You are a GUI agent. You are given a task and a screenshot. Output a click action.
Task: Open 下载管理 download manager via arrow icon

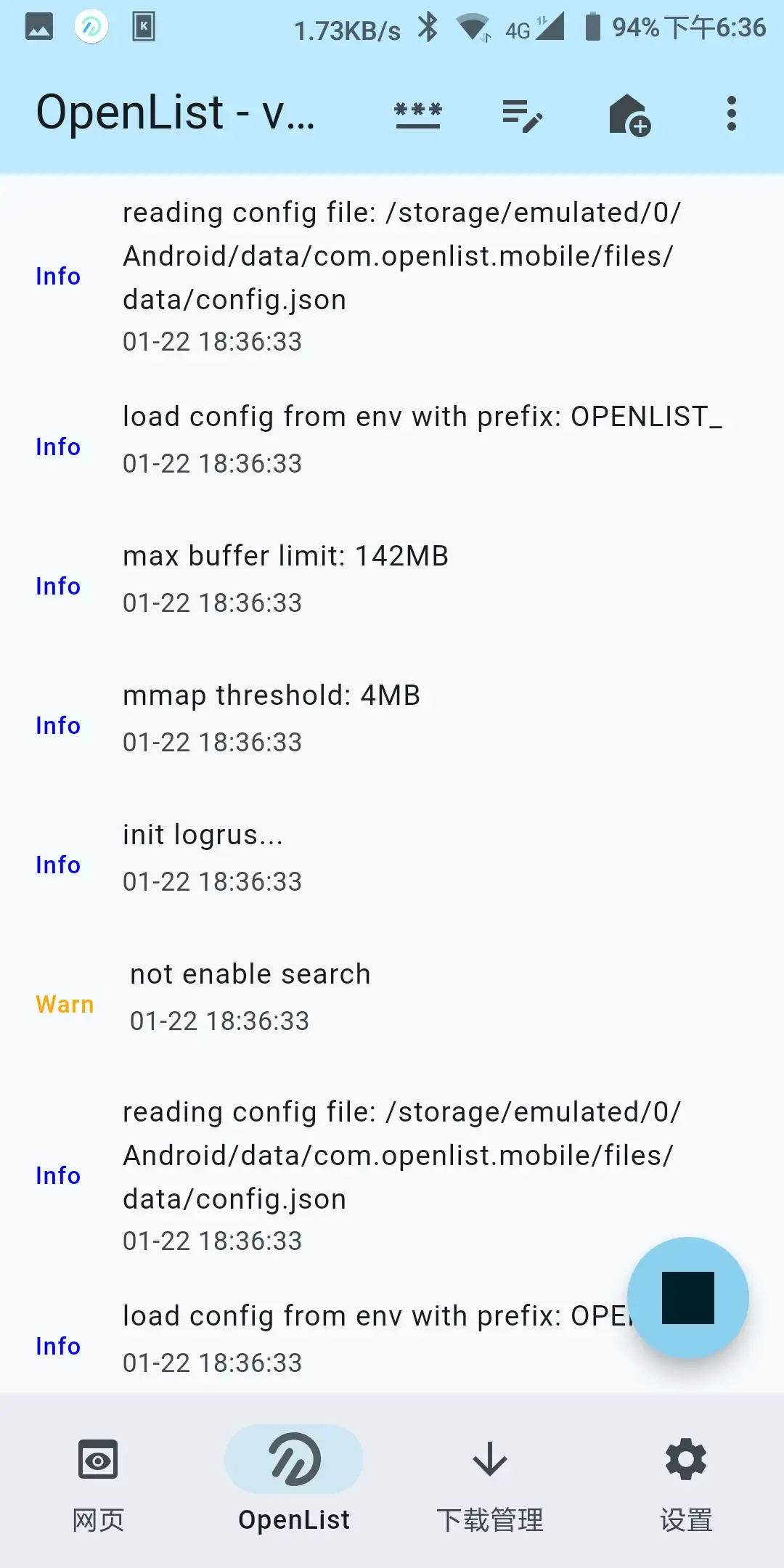tap(489, 1459)
